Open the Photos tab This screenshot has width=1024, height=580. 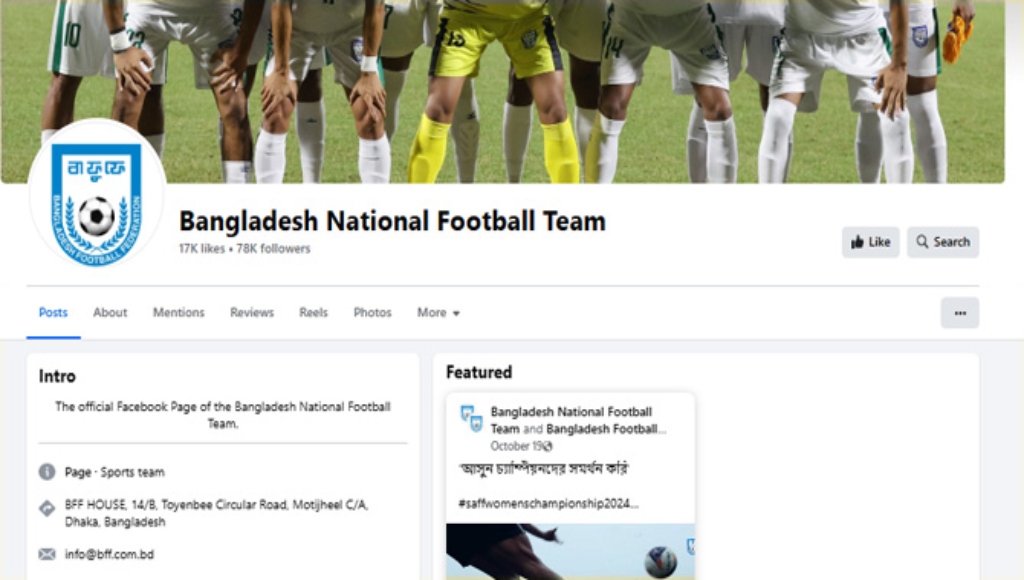click(x=372, y=313)
